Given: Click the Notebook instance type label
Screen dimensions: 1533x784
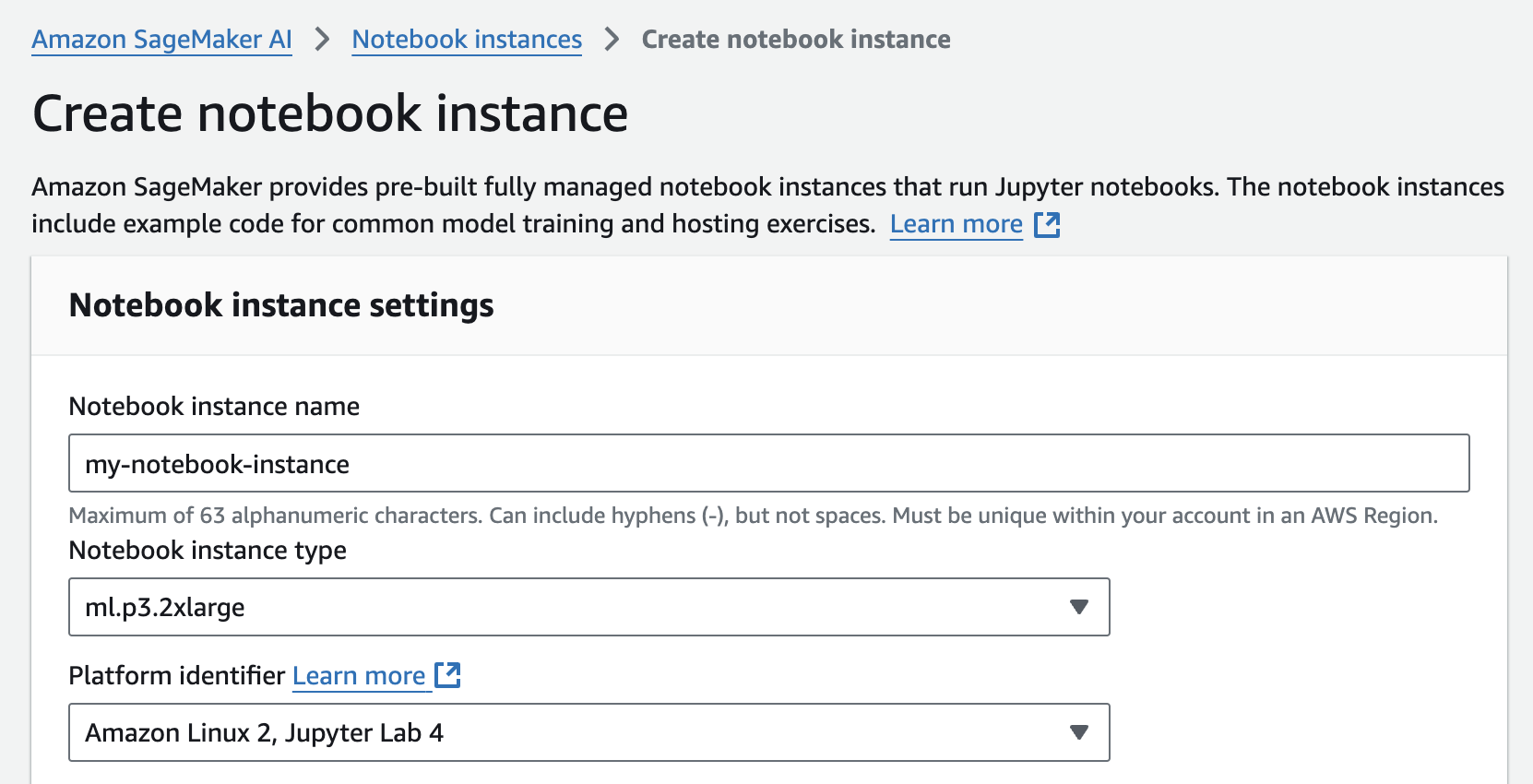Looking at the screenshot, I should tap(208, 551).
